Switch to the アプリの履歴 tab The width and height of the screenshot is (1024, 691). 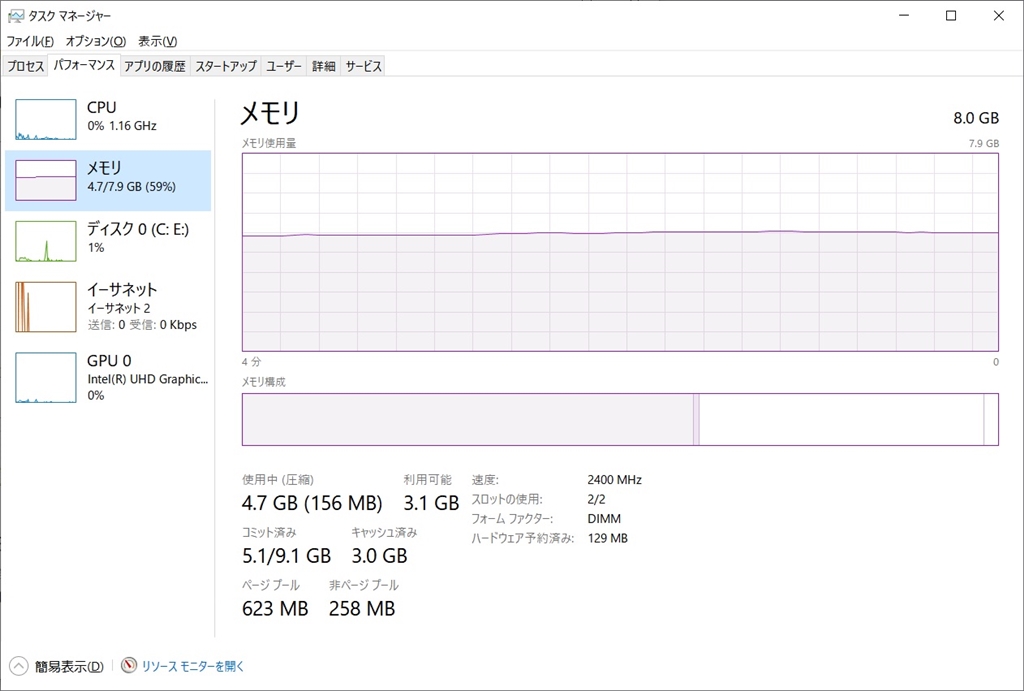pyautogui.click(x=154, y=66)
